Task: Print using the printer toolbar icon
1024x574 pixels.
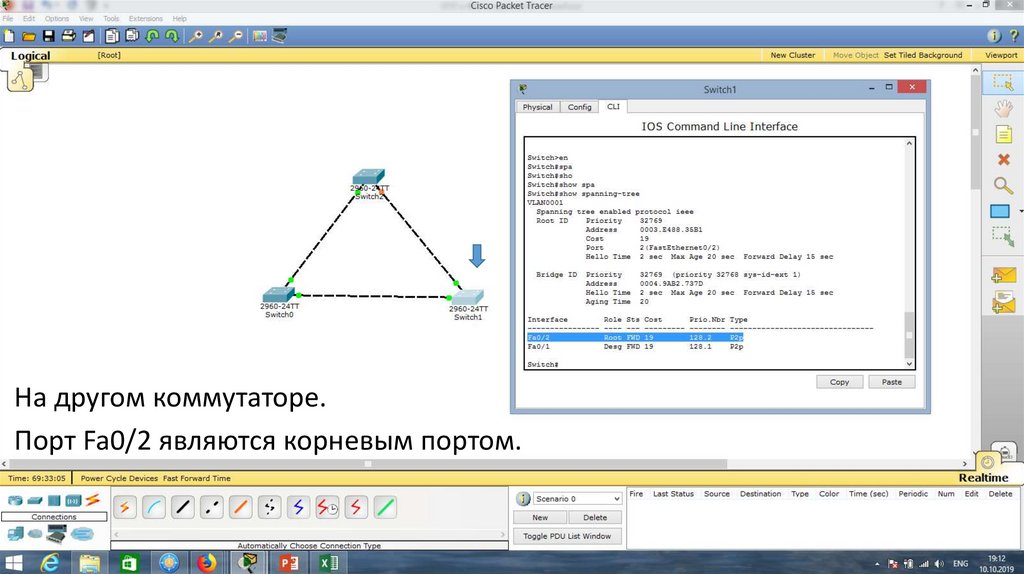Action: pyautogui.click(x=68, y=36)
